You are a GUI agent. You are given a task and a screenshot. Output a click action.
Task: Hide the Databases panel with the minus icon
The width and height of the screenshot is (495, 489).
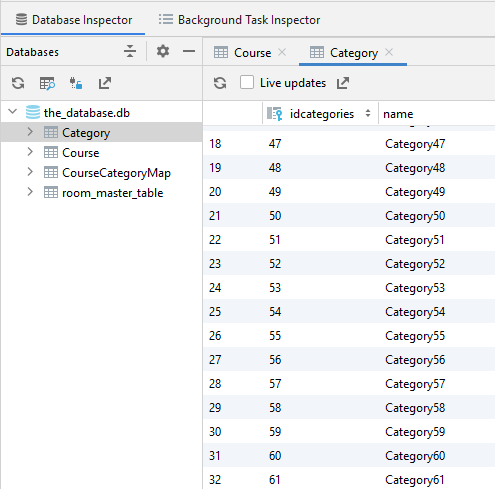[189, 51]
